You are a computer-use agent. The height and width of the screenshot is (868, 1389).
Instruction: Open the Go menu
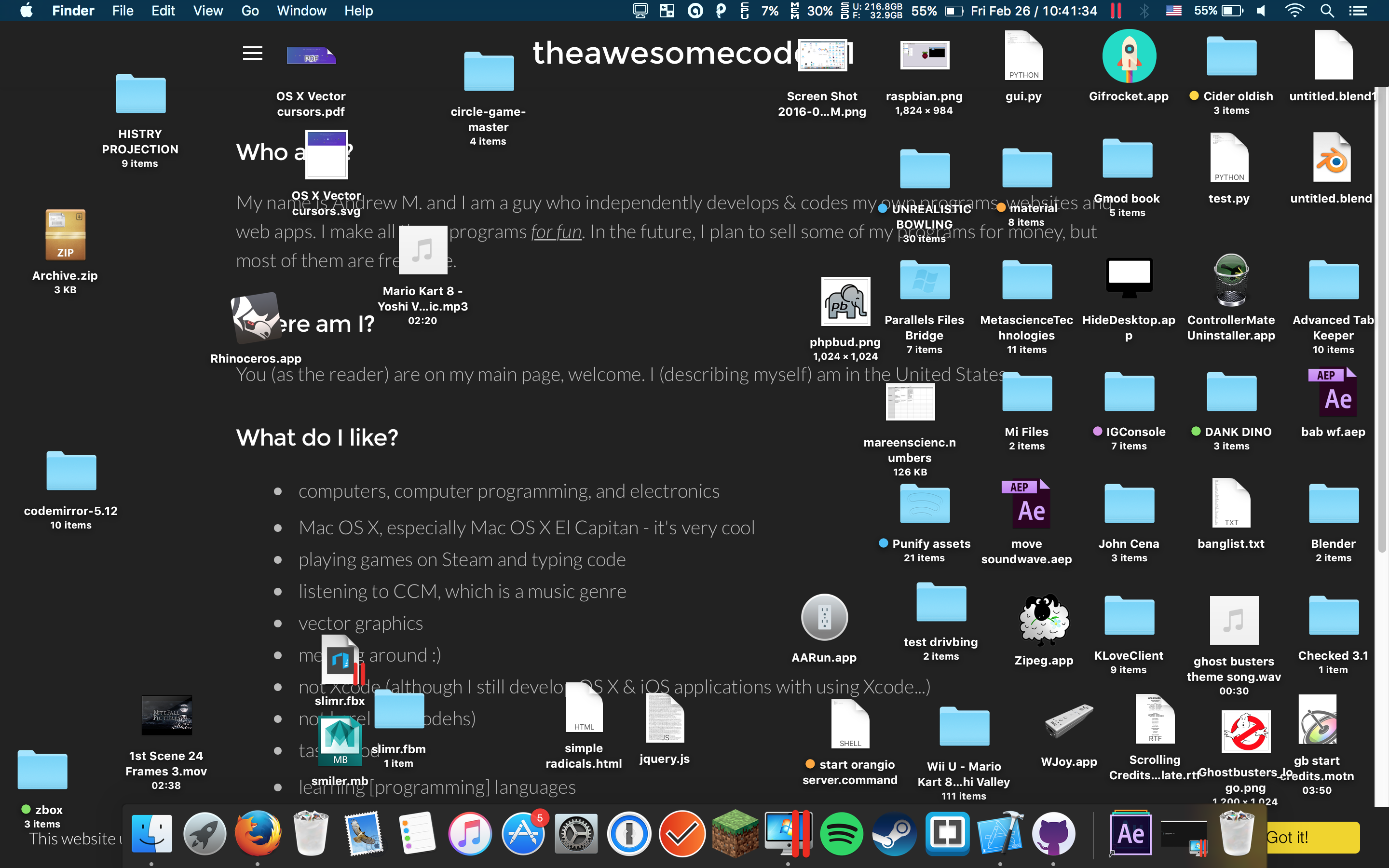[250, 11]
